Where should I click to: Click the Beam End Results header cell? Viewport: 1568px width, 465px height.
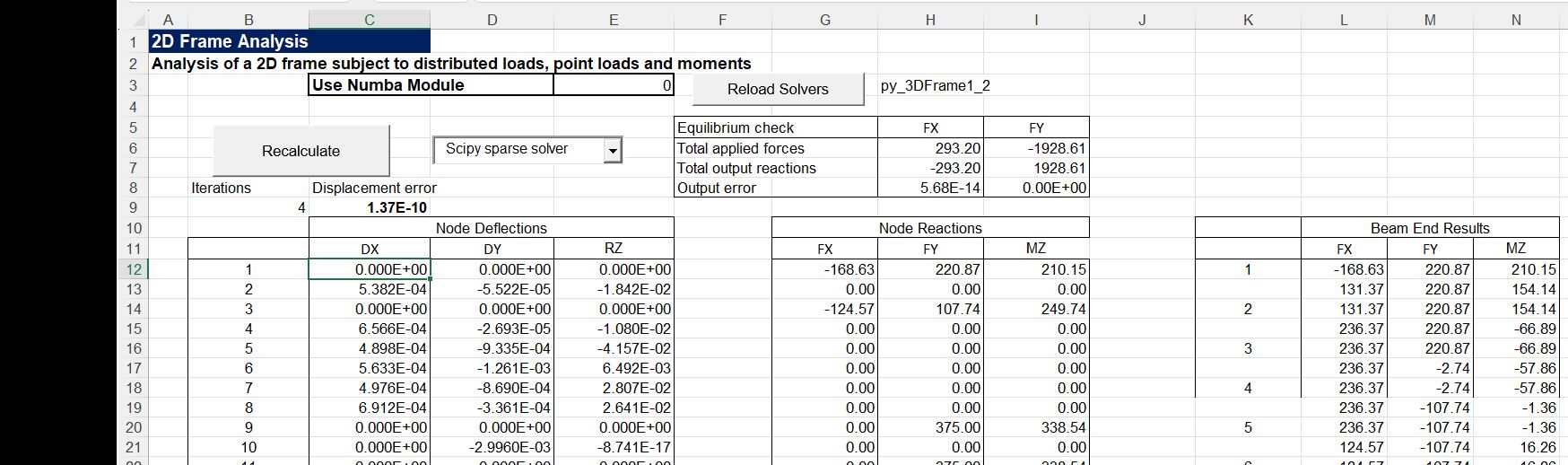click(1429, 228)
